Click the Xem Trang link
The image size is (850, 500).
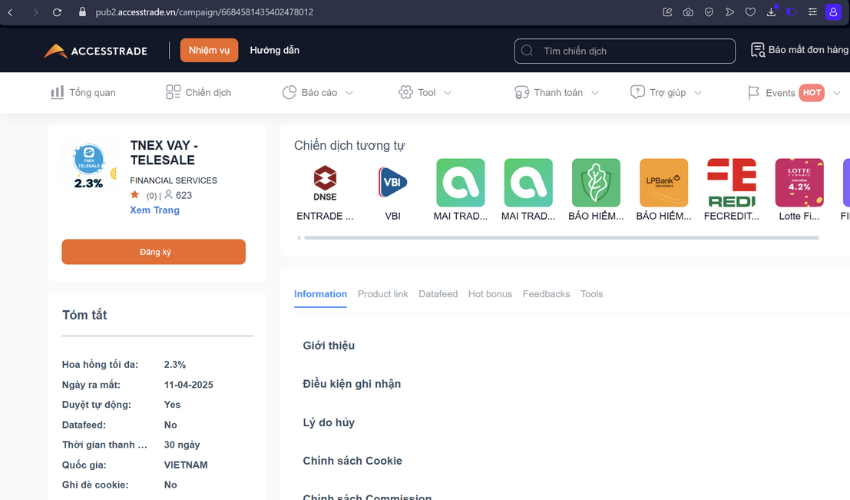[x=154, y=210]
